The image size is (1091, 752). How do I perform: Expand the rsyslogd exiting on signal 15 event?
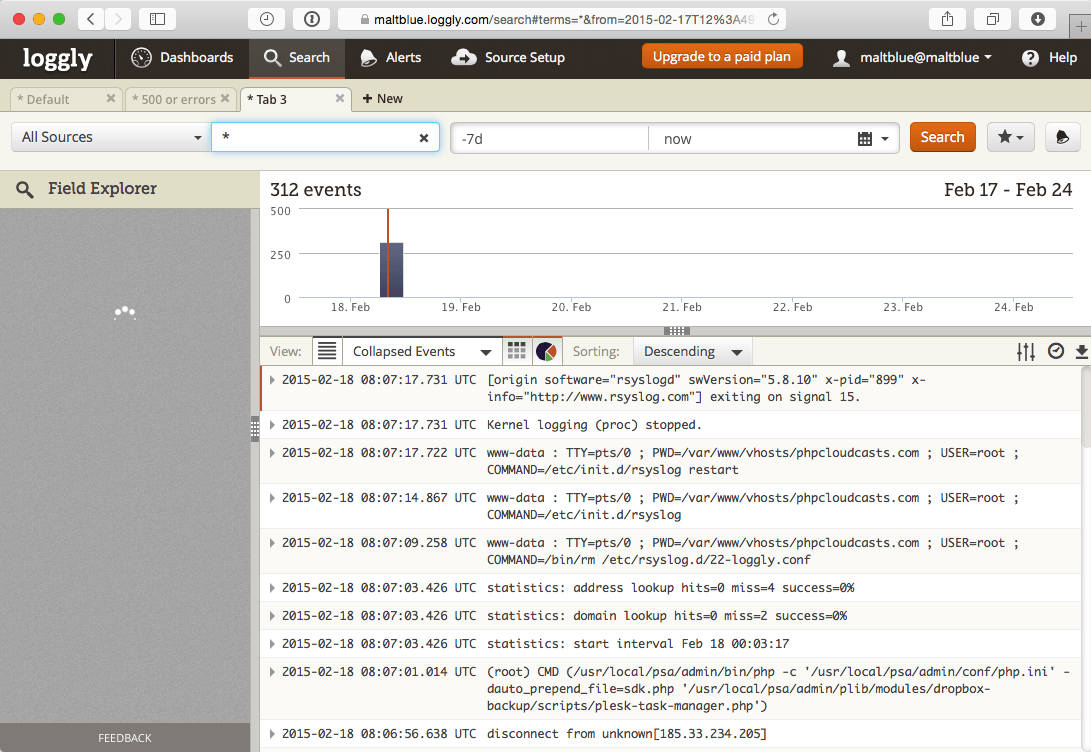pyautogui.click(x=272, y=380)
